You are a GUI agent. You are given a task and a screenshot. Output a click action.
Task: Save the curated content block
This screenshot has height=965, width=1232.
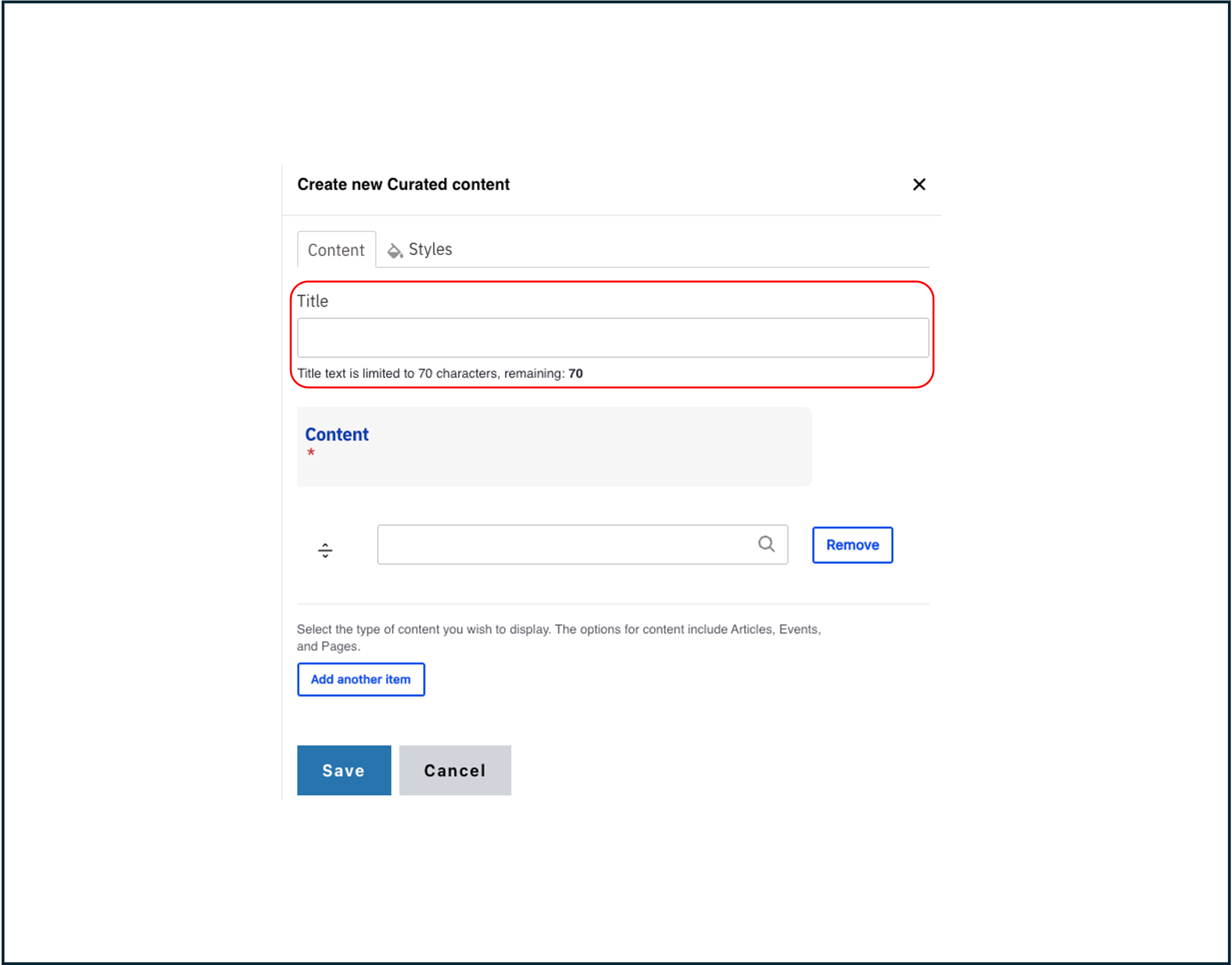(x=344, y=770)
